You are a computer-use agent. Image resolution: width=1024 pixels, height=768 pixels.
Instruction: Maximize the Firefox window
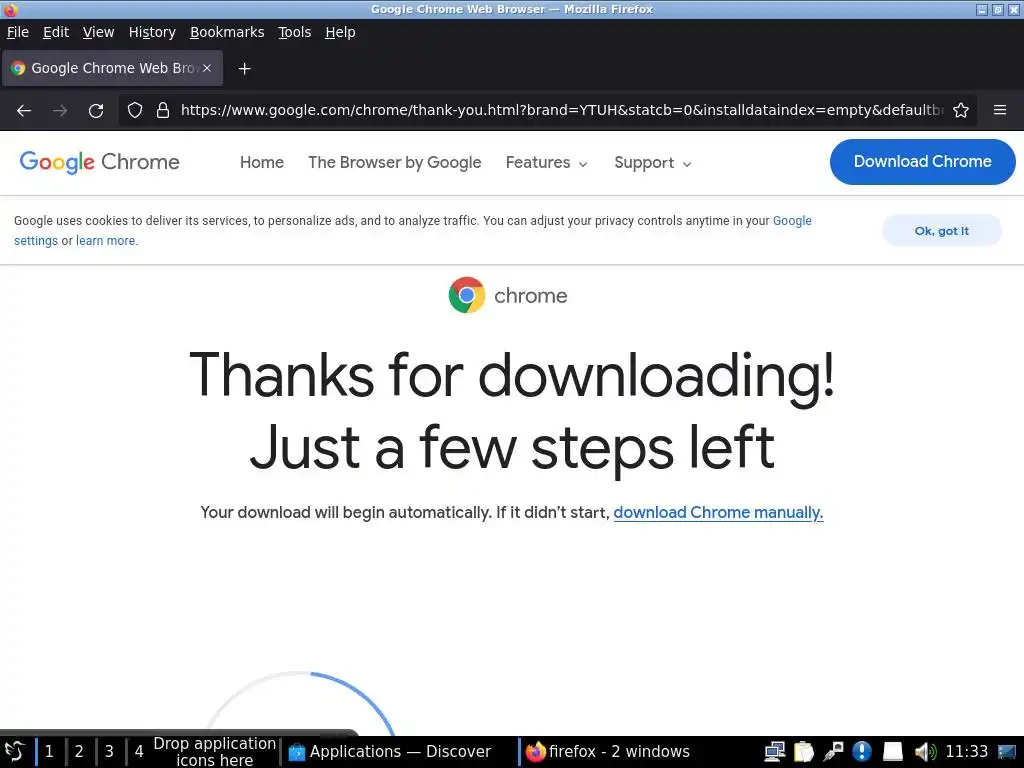point(997,10)
